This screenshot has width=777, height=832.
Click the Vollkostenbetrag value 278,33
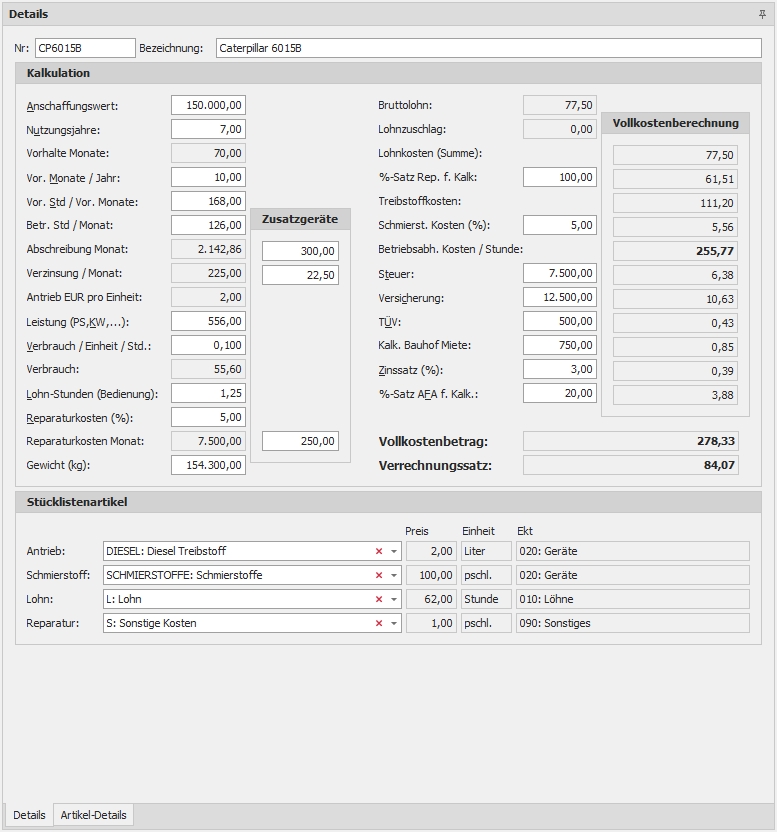click(x=631, y=441)
